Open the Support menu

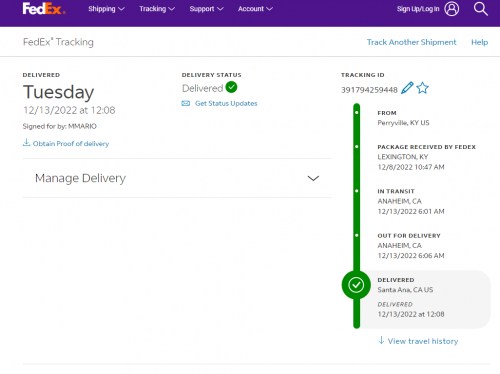pyautogui.click(x=206, y=9)
